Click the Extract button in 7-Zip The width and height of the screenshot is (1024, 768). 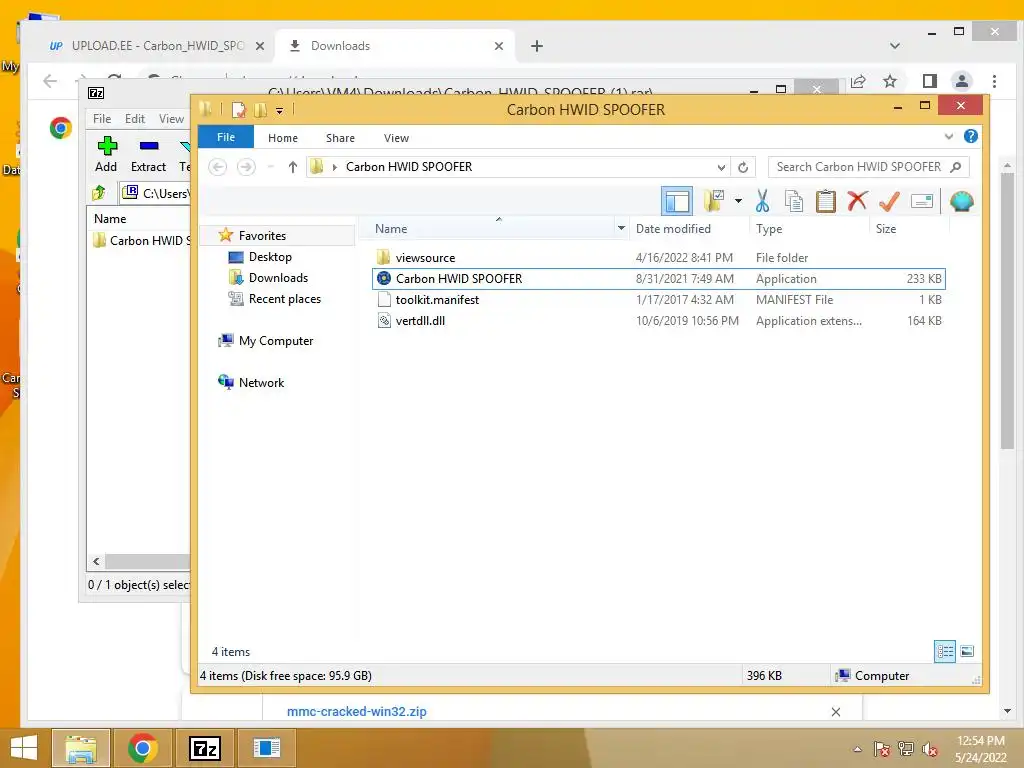pos(149,154)
